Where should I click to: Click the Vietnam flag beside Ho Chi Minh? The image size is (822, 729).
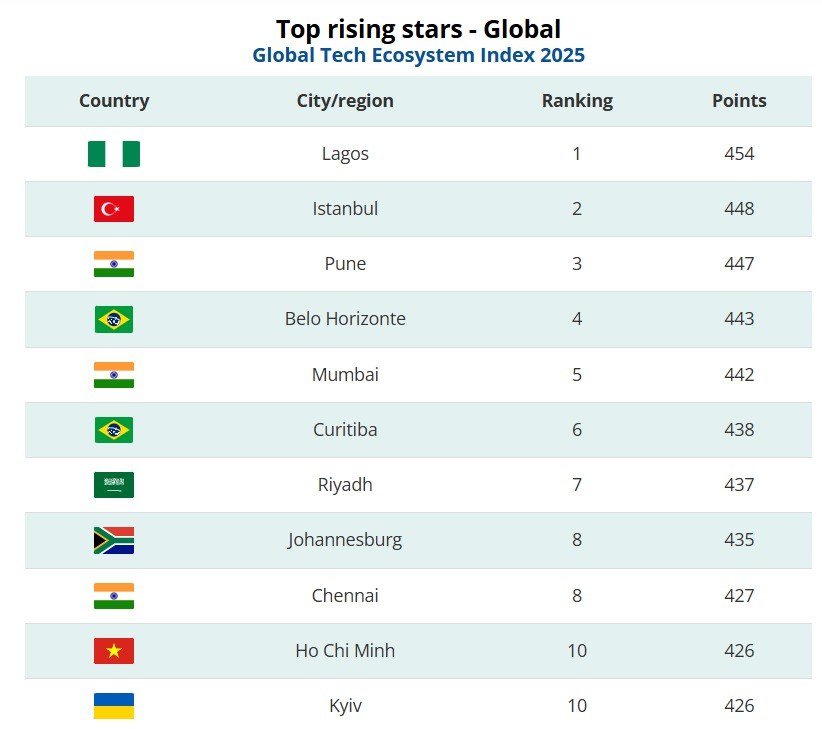114,651
